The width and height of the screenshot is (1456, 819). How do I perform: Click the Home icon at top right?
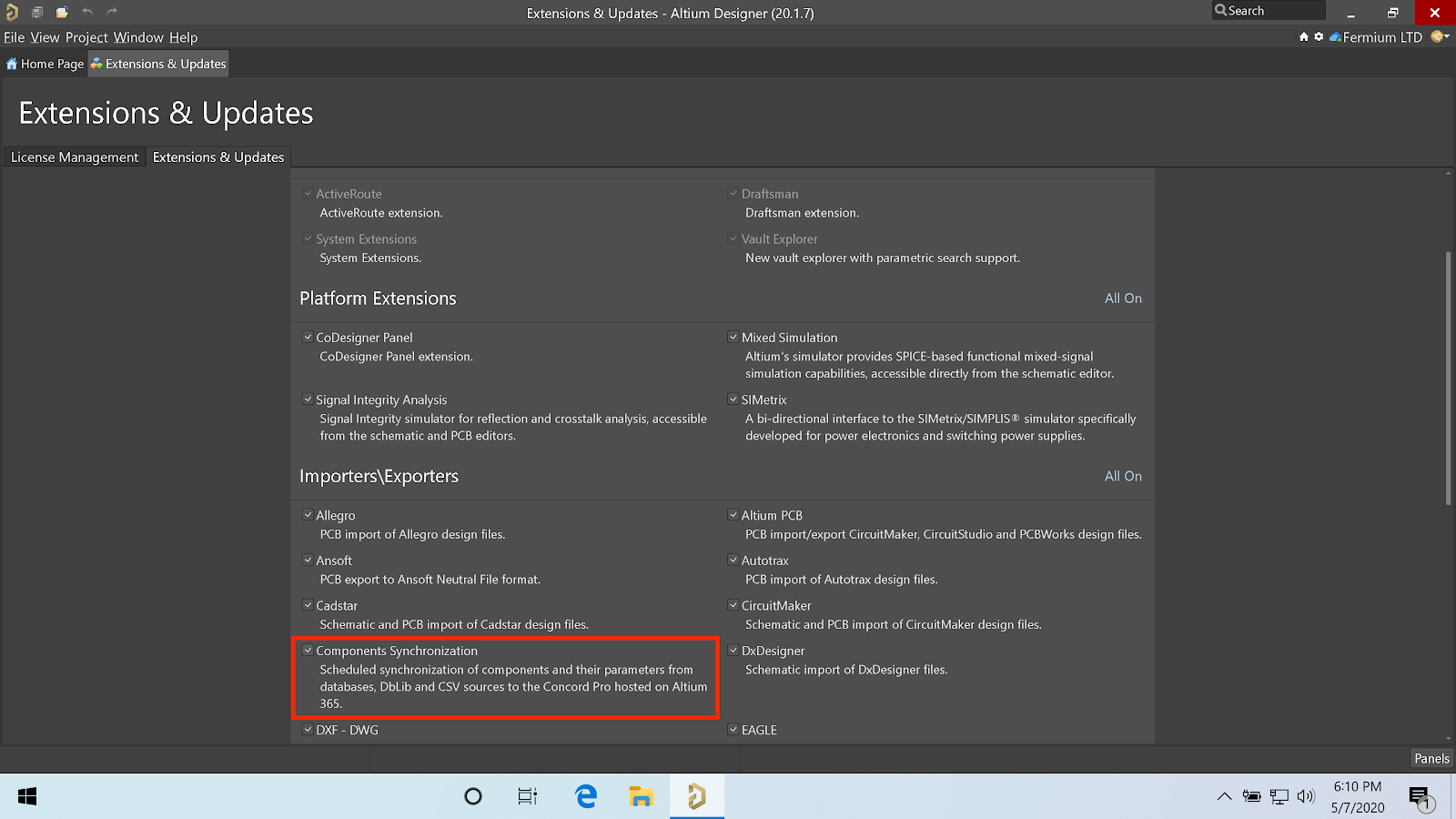click(1304, 37)
